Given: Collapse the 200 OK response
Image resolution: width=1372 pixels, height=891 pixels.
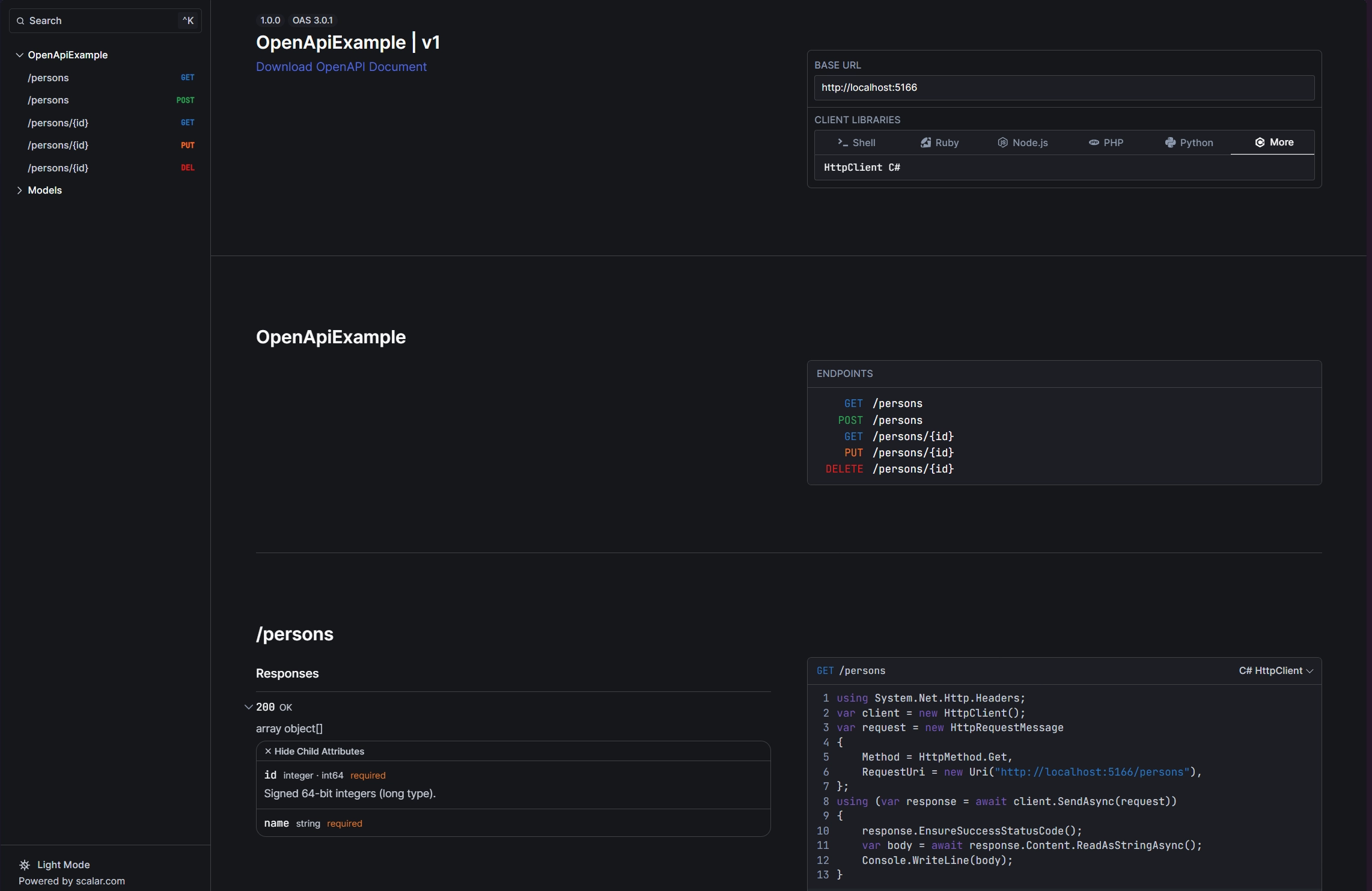Looking at the screenshot, I should coord(248,708).
